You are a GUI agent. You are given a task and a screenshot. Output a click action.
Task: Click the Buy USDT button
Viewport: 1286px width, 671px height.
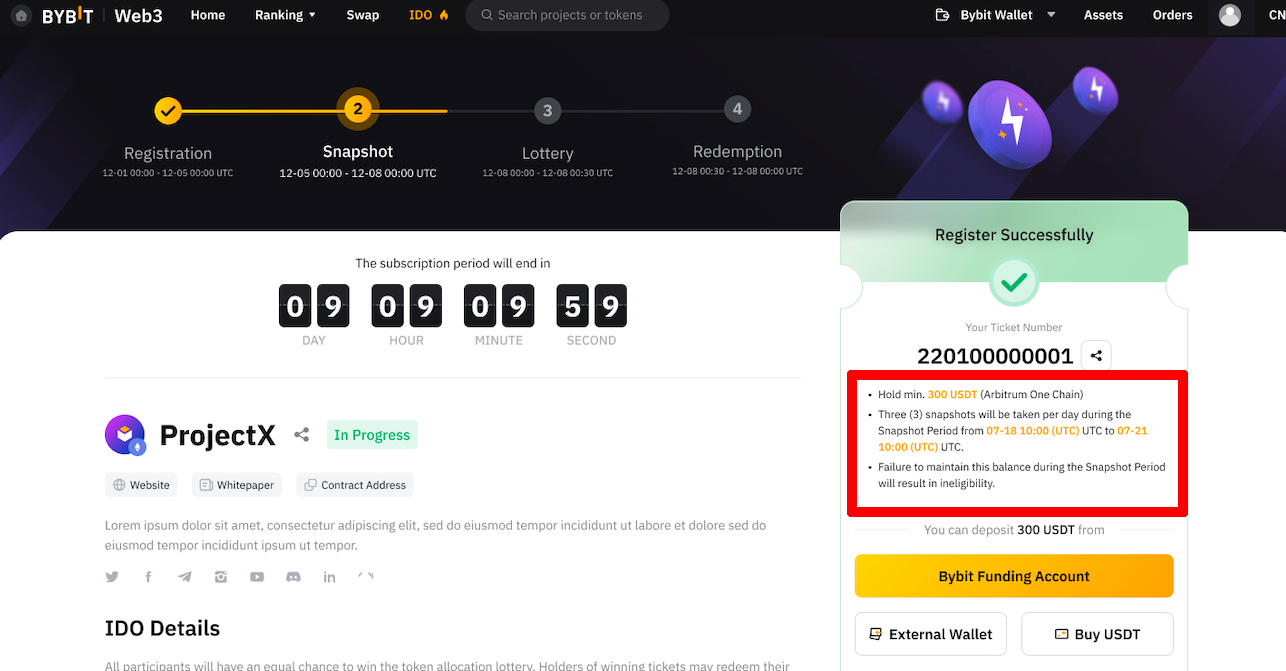coord(1097,634)
